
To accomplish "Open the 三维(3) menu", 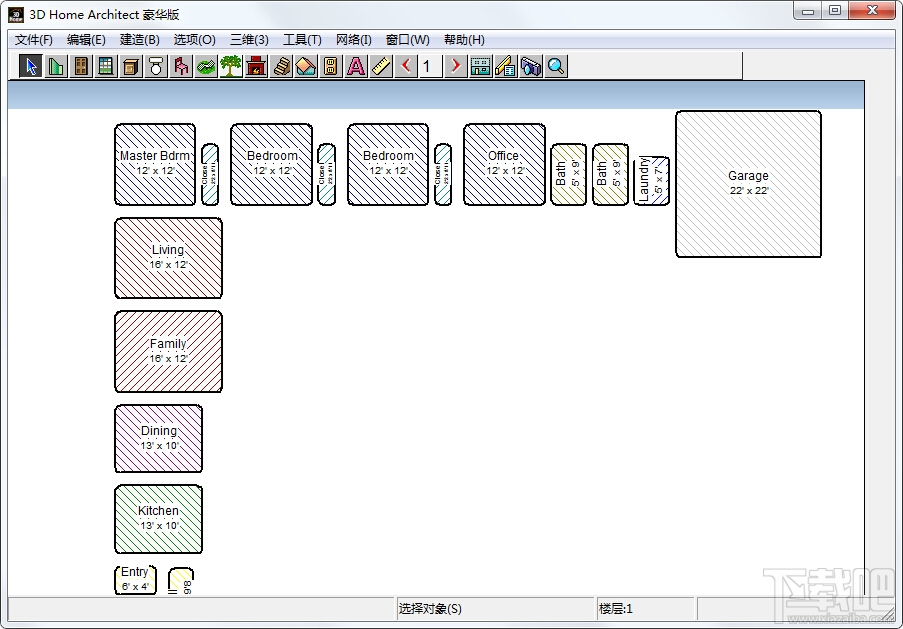I will coord(249,40).
